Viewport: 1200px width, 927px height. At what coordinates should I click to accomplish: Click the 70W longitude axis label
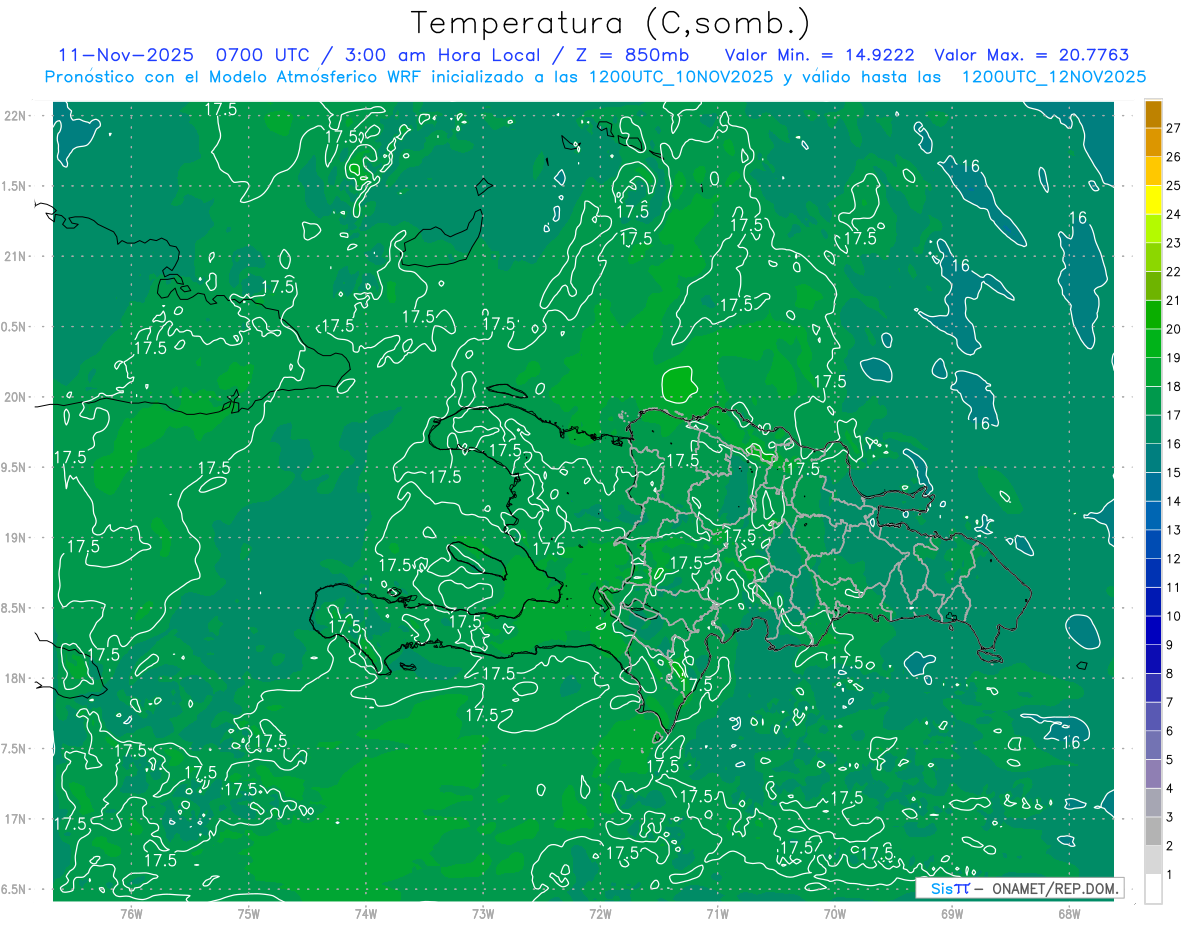pos(834,914)
